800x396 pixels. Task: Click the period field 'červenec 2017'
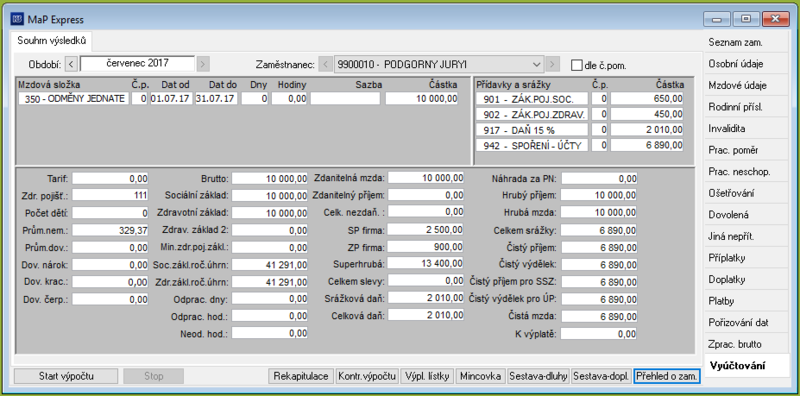point(137,64)
